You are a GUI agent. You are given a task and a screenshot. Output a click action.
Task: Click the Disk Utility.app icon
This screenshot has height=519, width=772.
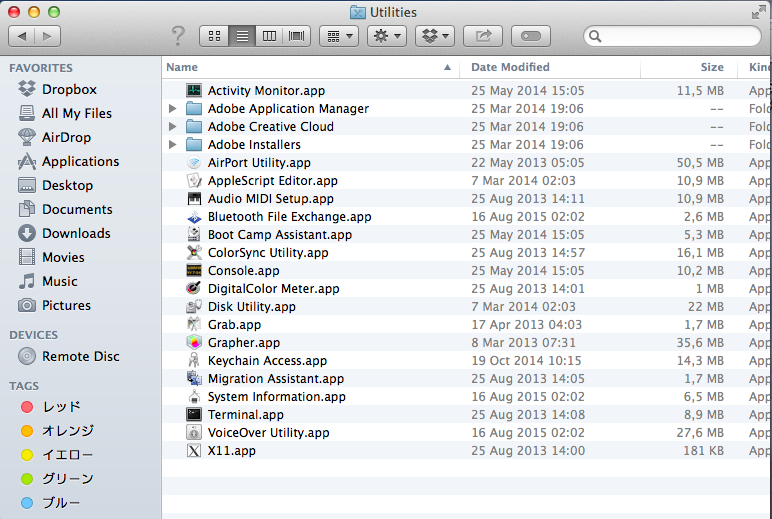194,307
